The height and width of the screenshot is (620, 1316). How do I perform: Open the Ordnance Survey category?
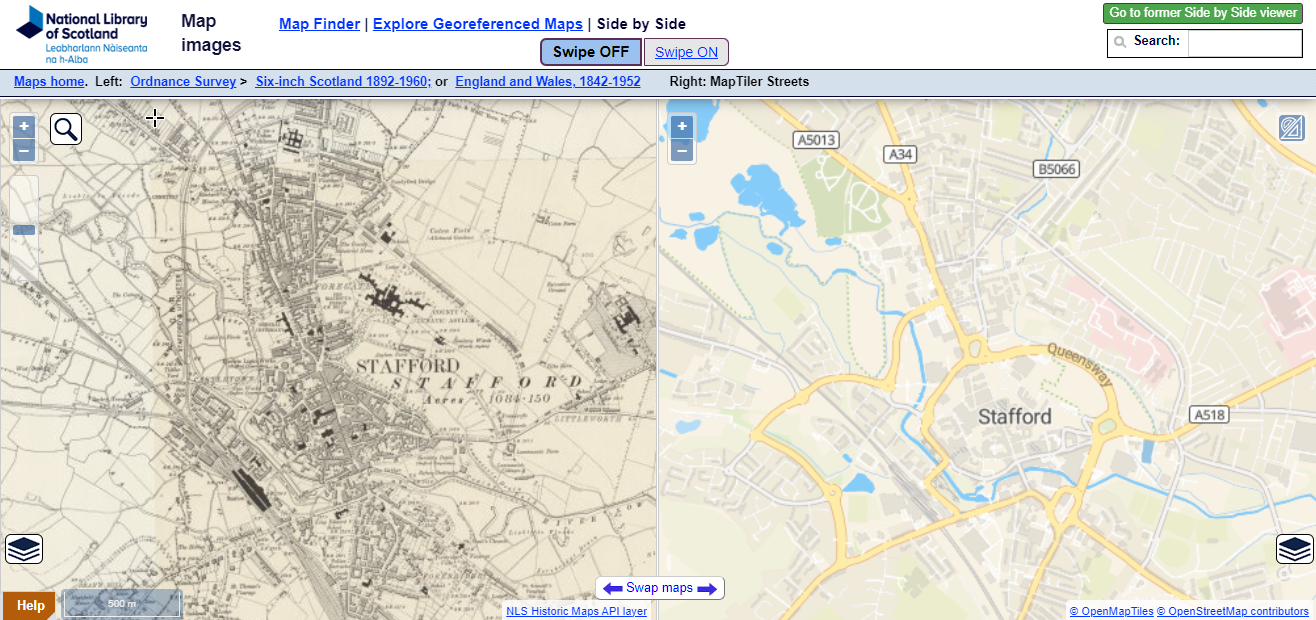pos(183,81)
